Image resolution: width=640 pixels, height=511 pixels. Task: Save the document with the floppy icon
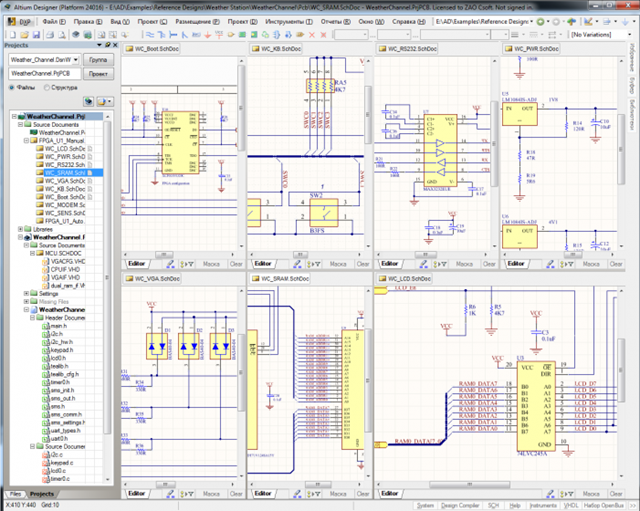tap(36, 35)
